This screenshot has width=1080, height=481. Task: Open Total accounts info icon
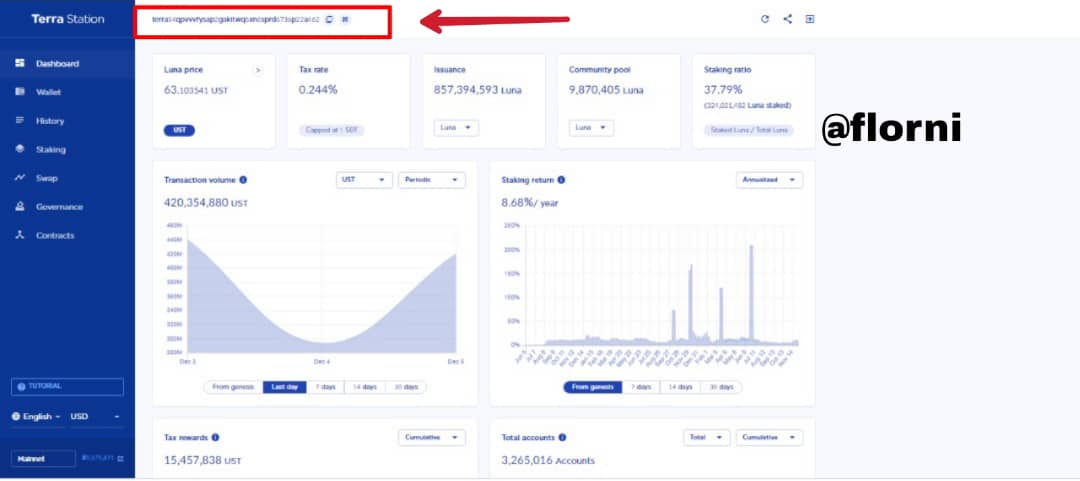tap(562, 438)
